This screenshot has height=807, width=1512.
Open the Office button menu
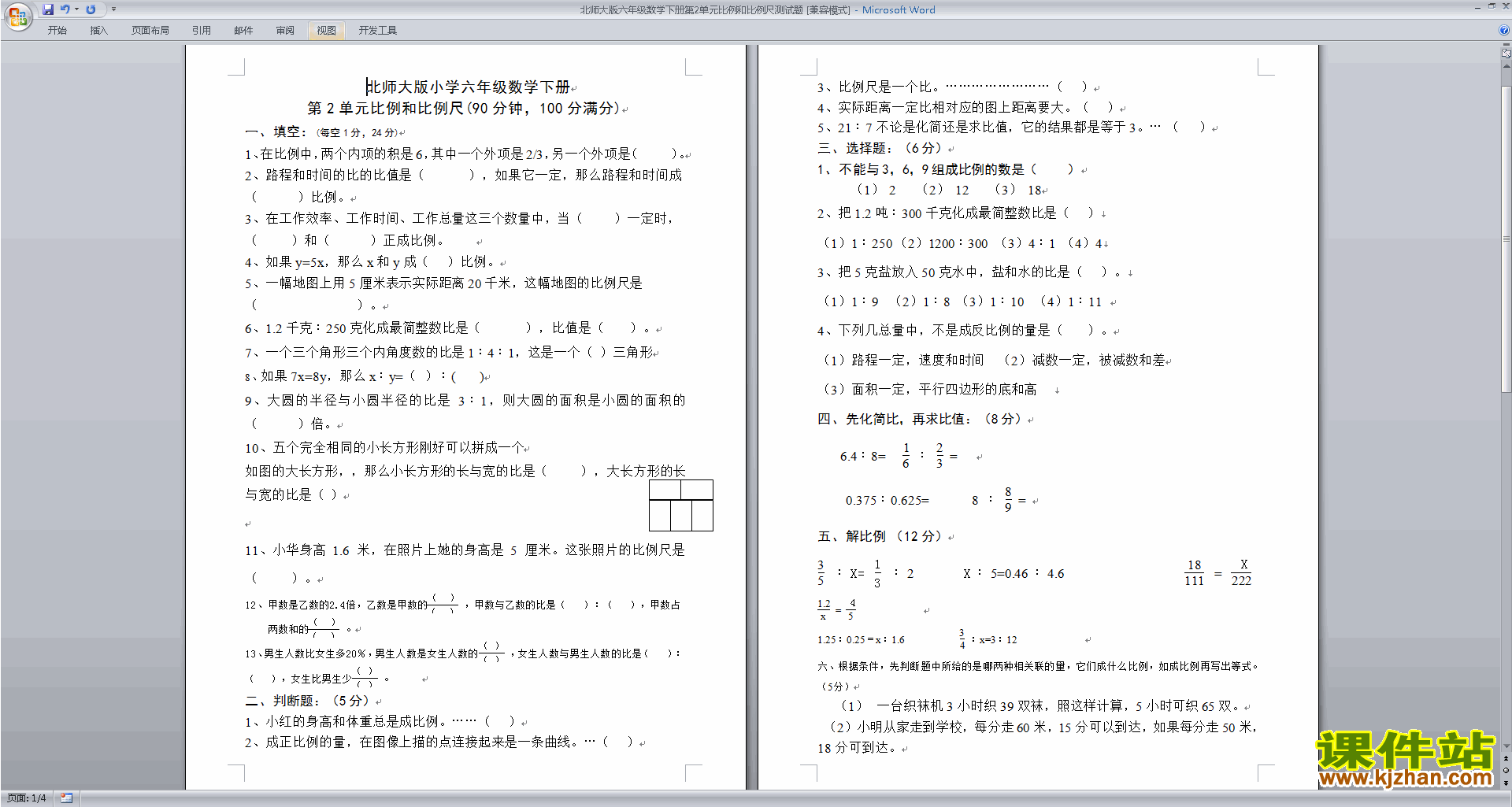pyautogui.click(x=17, y=16)
